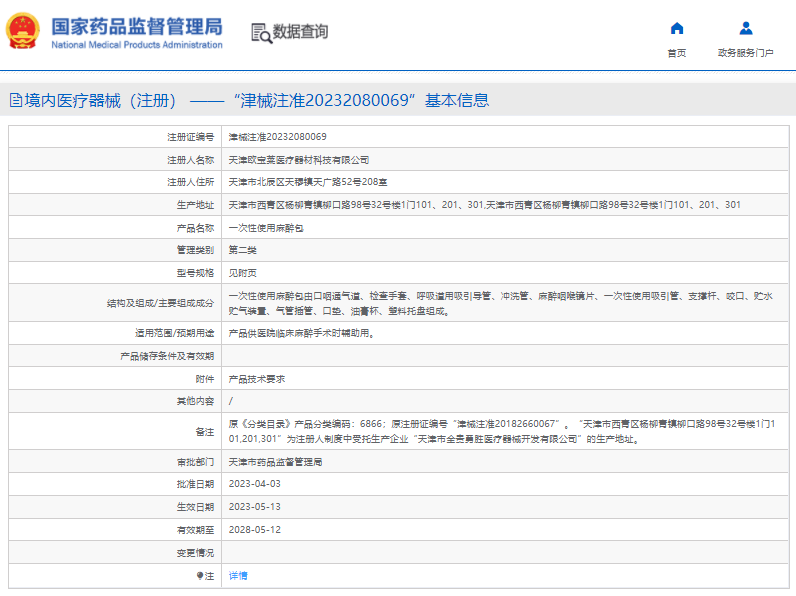
Task: Click the 注册人住所 label
Action: (x=190, y=182)
